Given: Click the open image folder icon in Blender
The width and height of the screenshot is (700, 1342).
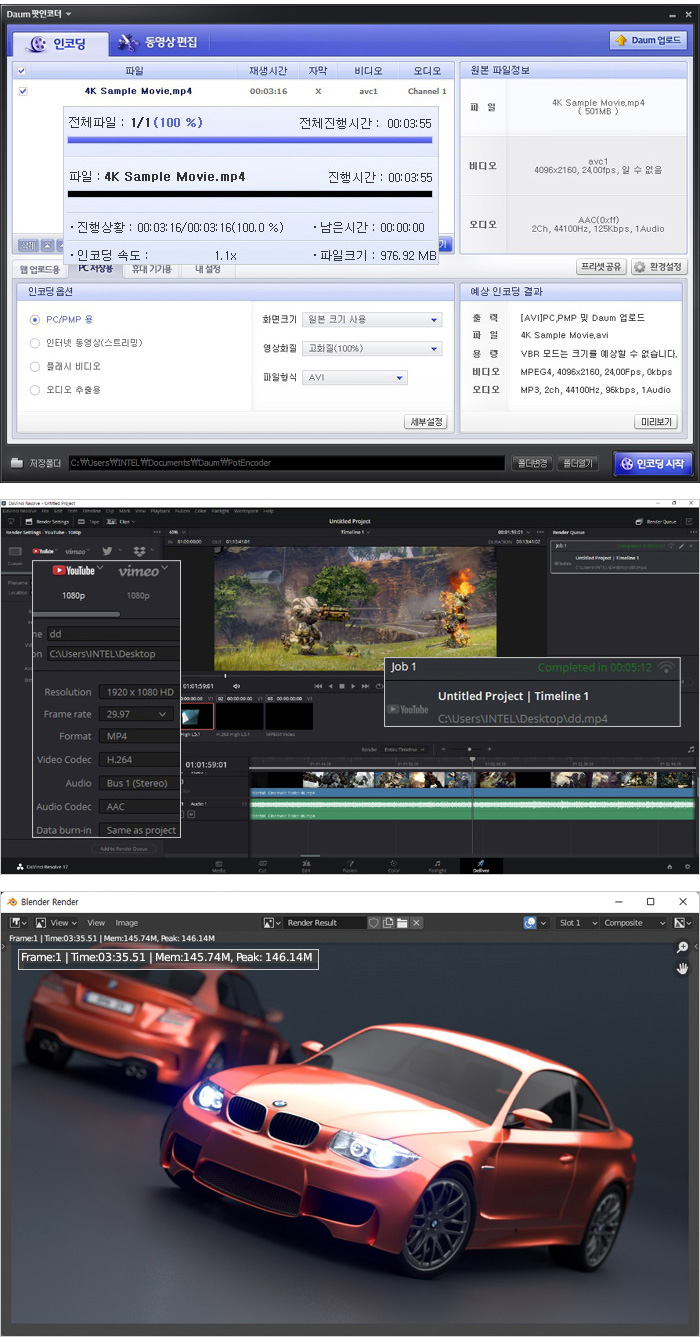Looking at the screenshot, I should coord(402,923).
